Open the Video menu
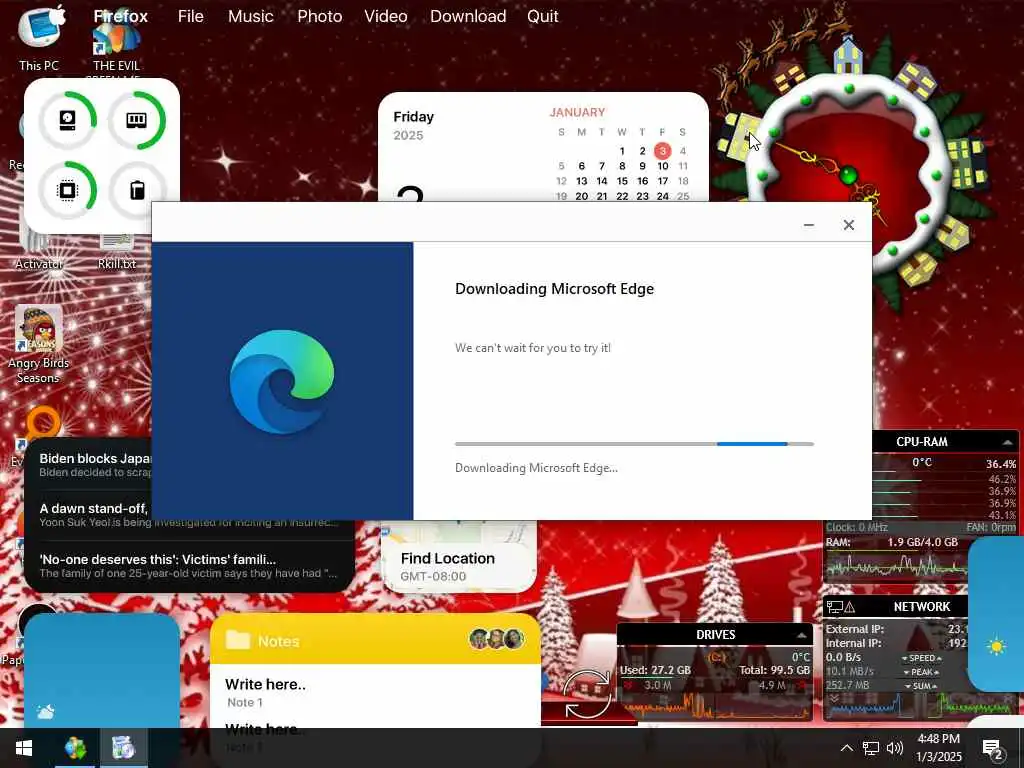Viewport: 1024px width, 768px height. 386,16
